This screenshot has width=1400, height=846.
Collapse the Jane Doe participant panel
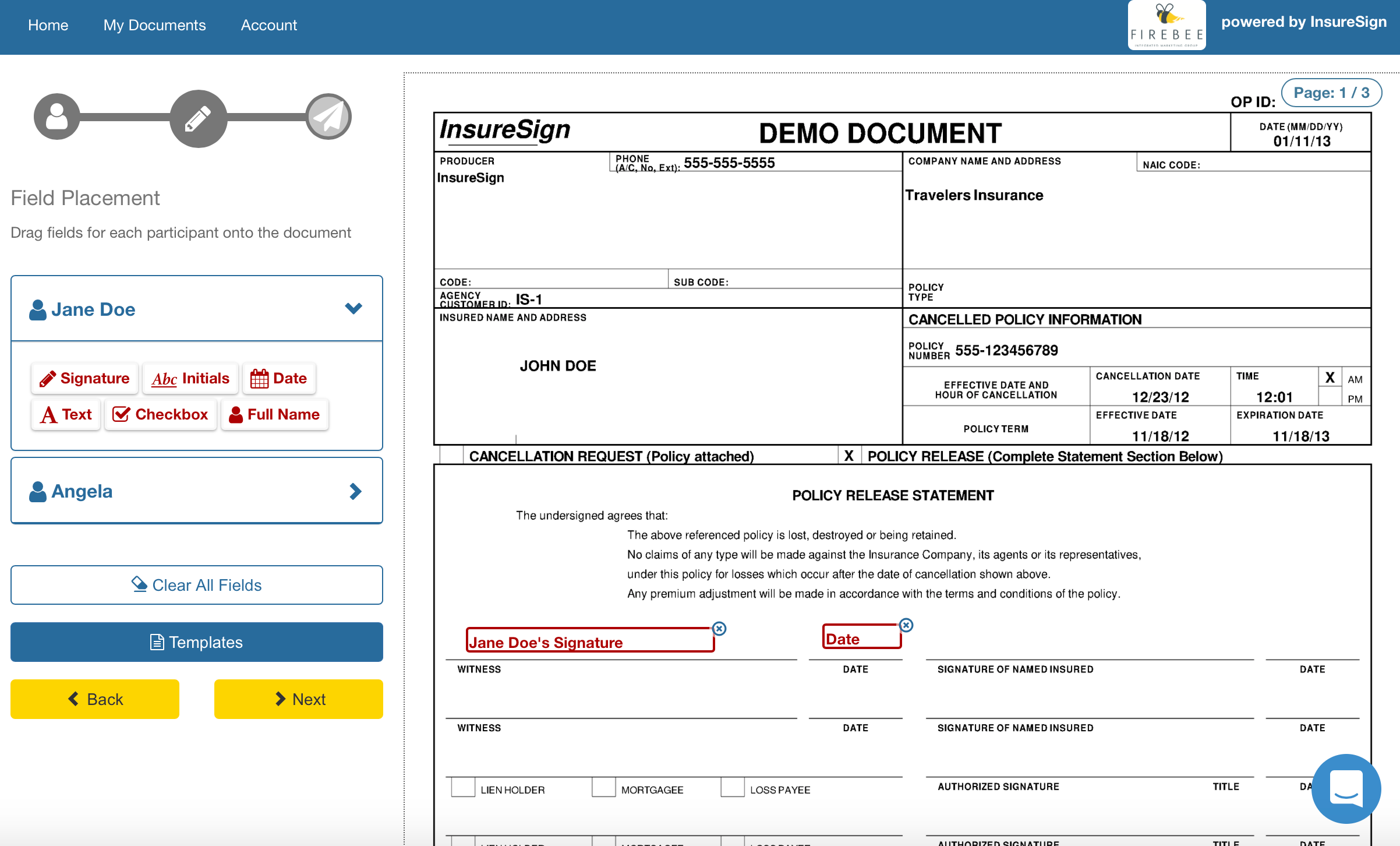point(353,309)
